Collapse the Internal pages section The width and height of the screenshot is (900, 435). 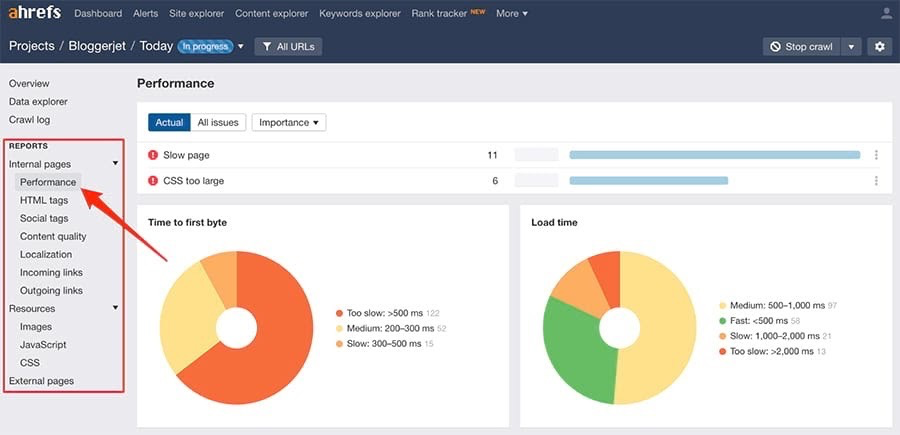pos(115,163)
